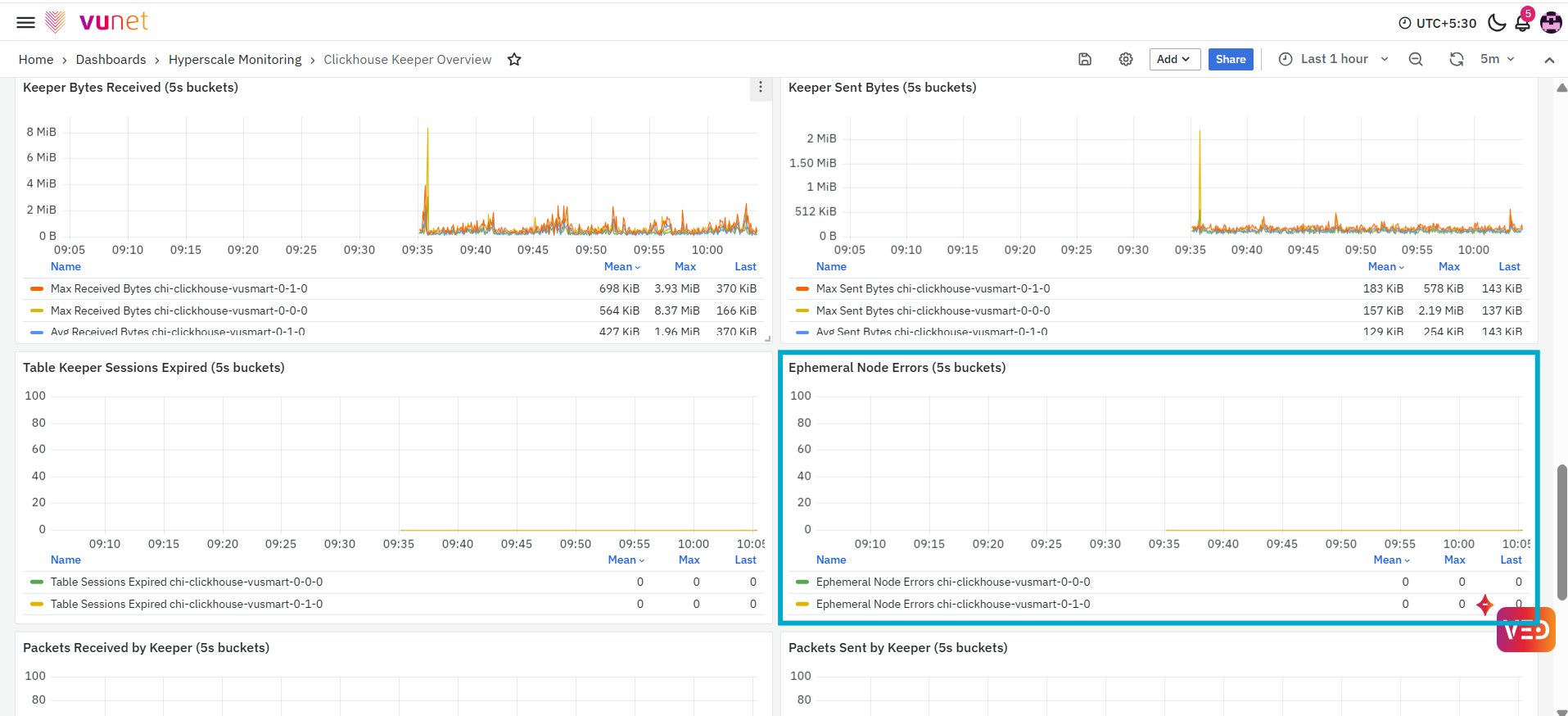Open the Last 1 hour time picker
Viewport: 1568px width, 716px height.
[x=1333, y=59]
